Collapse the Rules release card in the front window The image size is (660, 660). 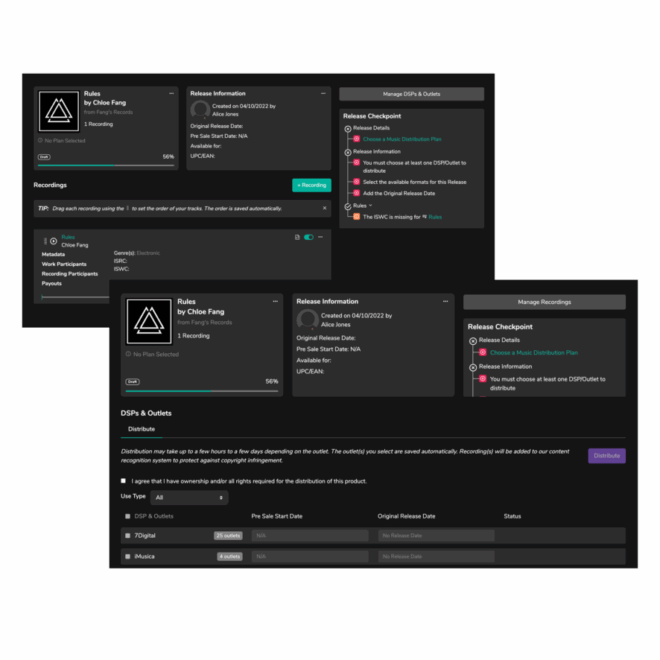coord(275,301)
